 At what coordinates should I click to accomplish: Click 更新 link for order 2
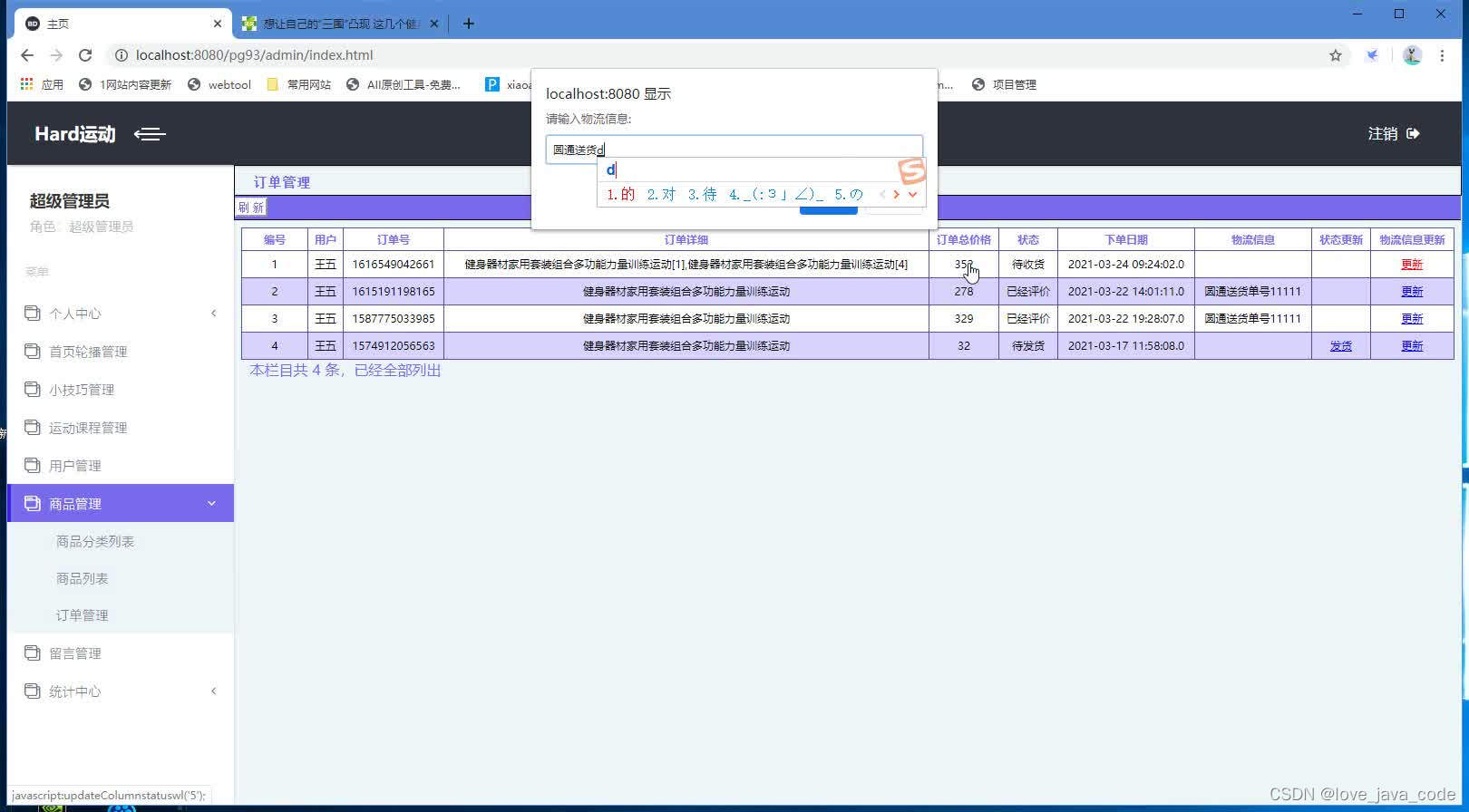tap(1412, 292)
